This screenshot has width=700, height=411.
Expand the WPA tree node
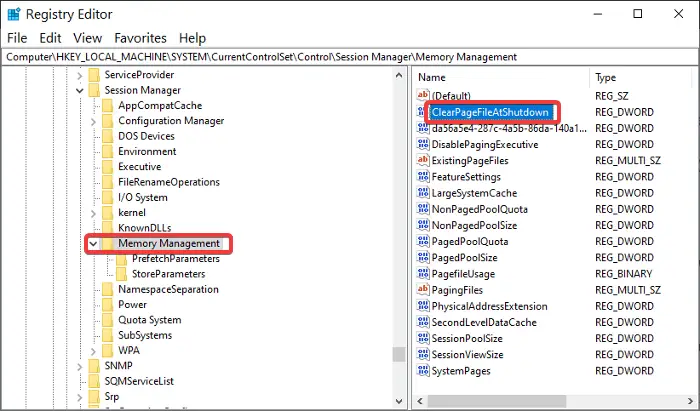coord(93,351)
